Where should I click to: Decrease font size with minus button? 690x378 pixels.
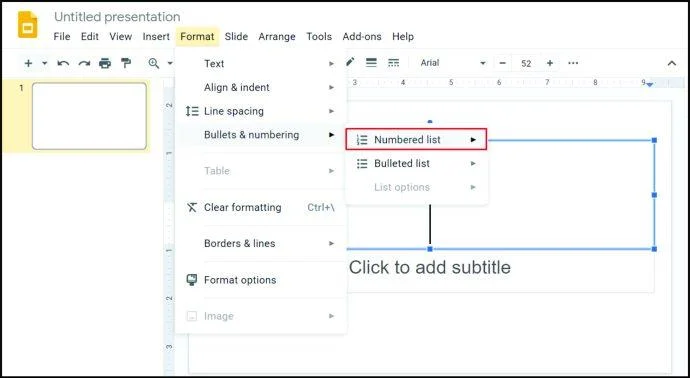click(x=503, y=63)
